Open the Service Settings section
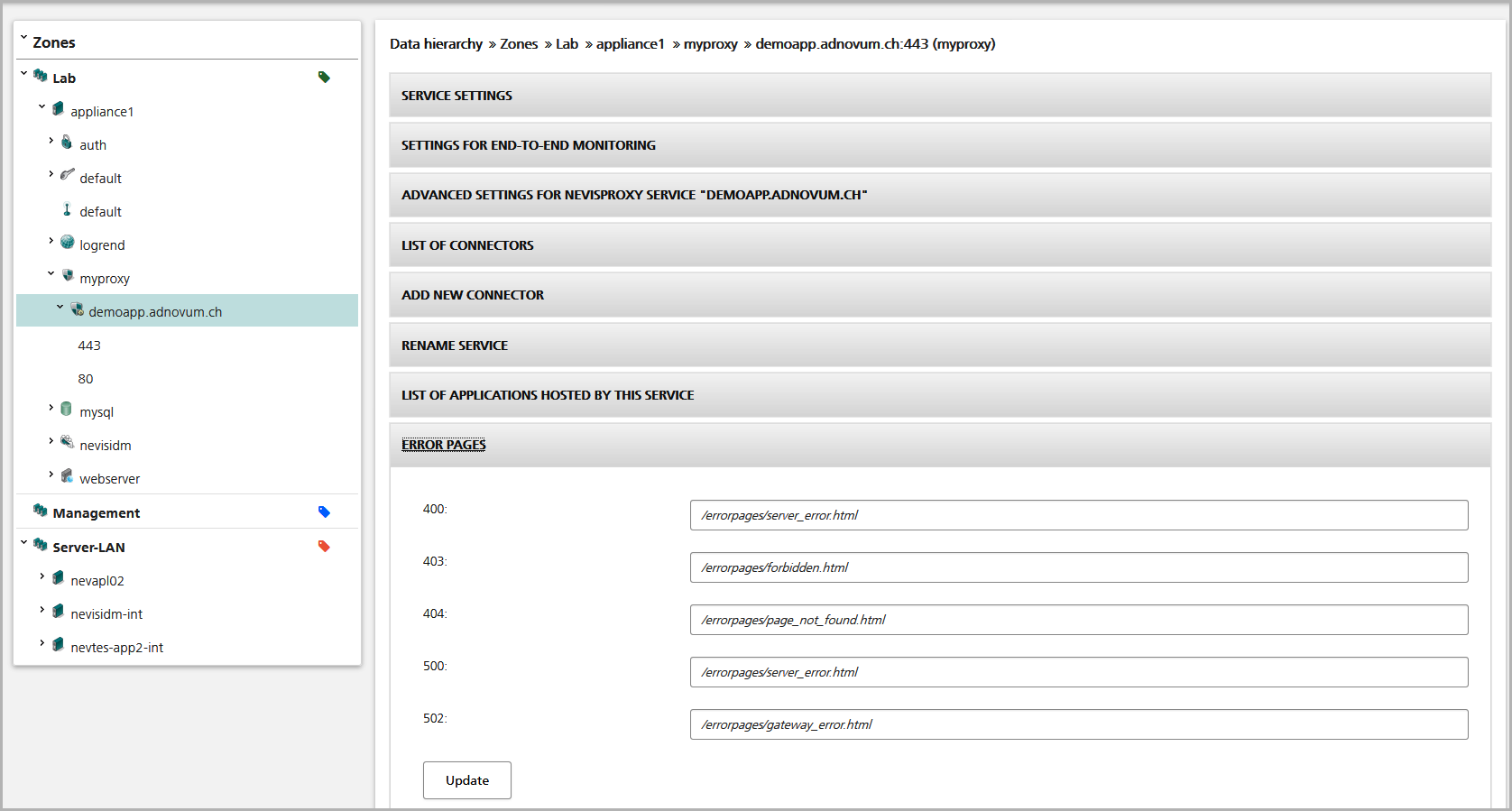This screenshot has width=1512, height=811. [940, 96]
